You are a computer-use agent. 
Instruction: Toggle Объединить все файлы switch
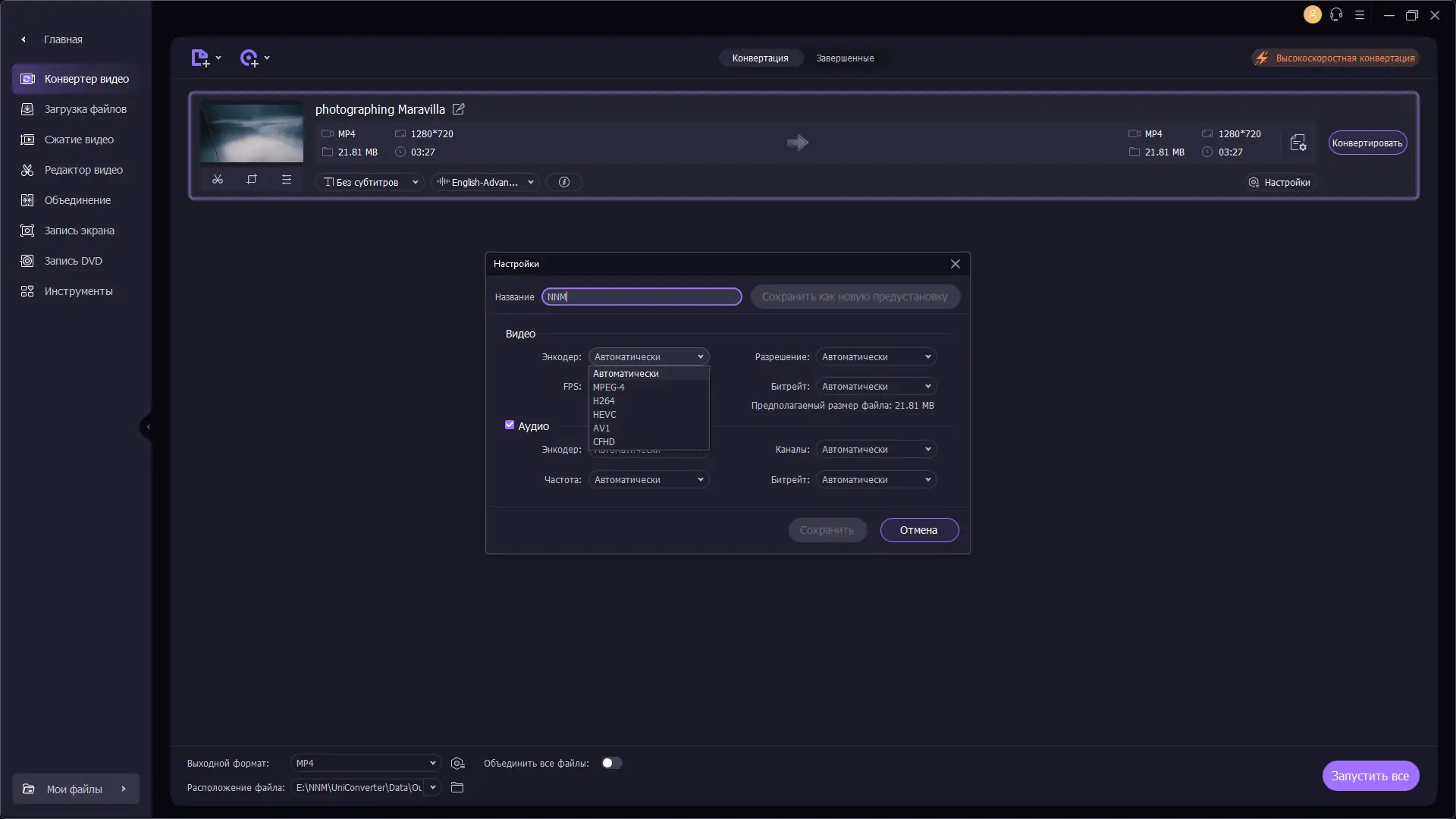pyautogui.click(x=612, y=763)
